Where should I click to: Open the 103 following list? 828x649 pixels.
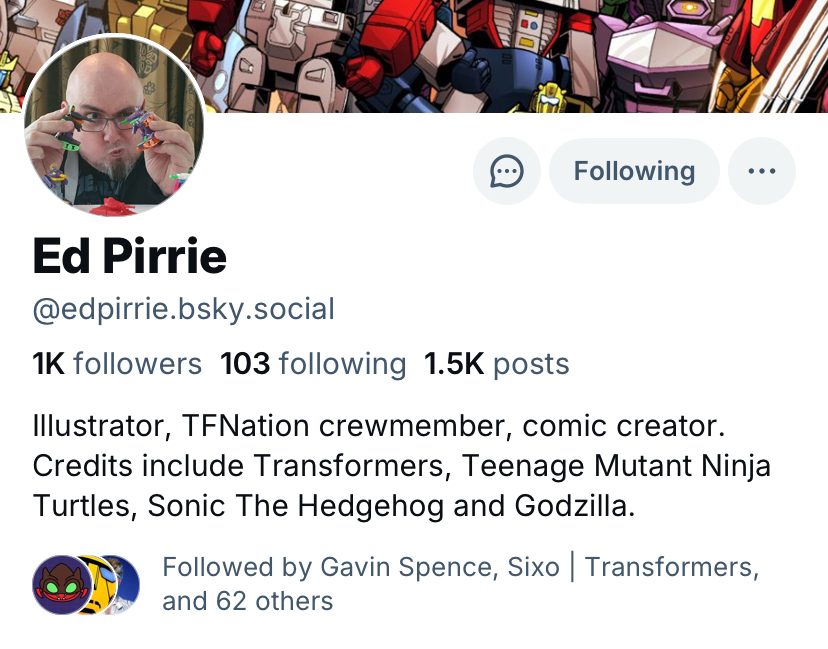pyautogui.click(x=313, y=363)
